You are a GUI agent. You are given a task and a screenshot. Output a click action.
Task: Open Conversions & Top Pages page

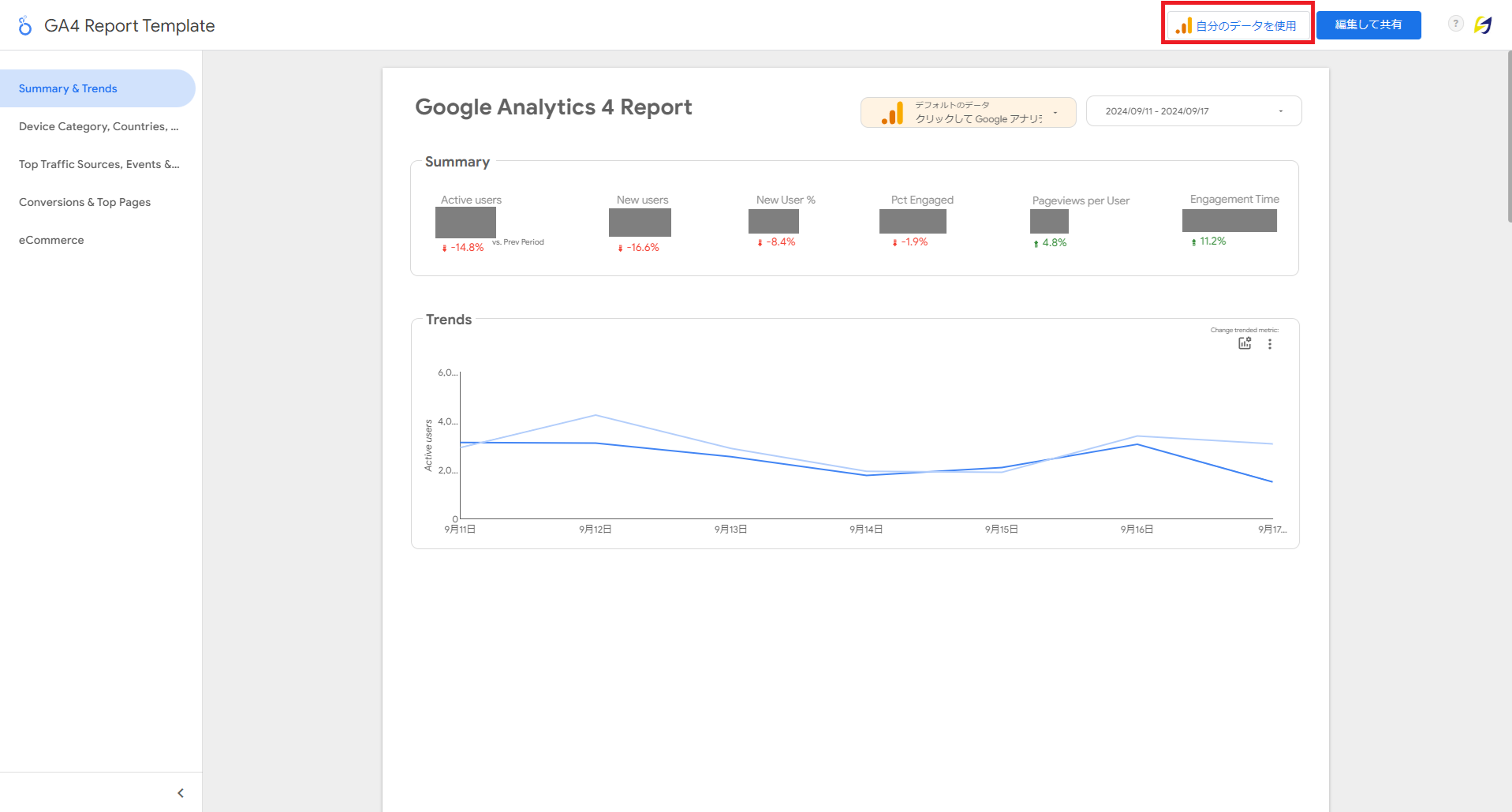click(84, 202)
